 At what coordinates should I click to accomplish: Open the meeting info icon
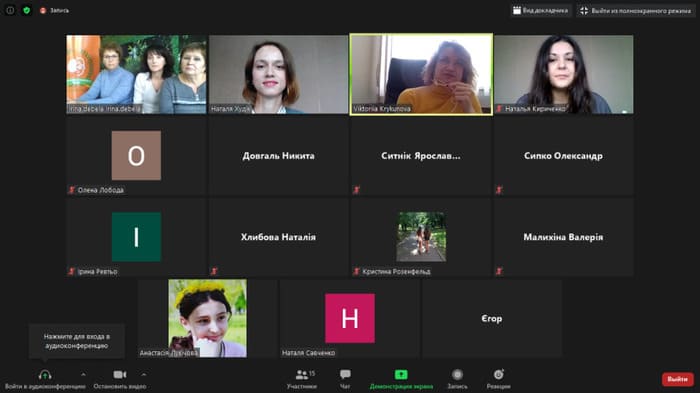pyautogui.click(x=10, y=10)
